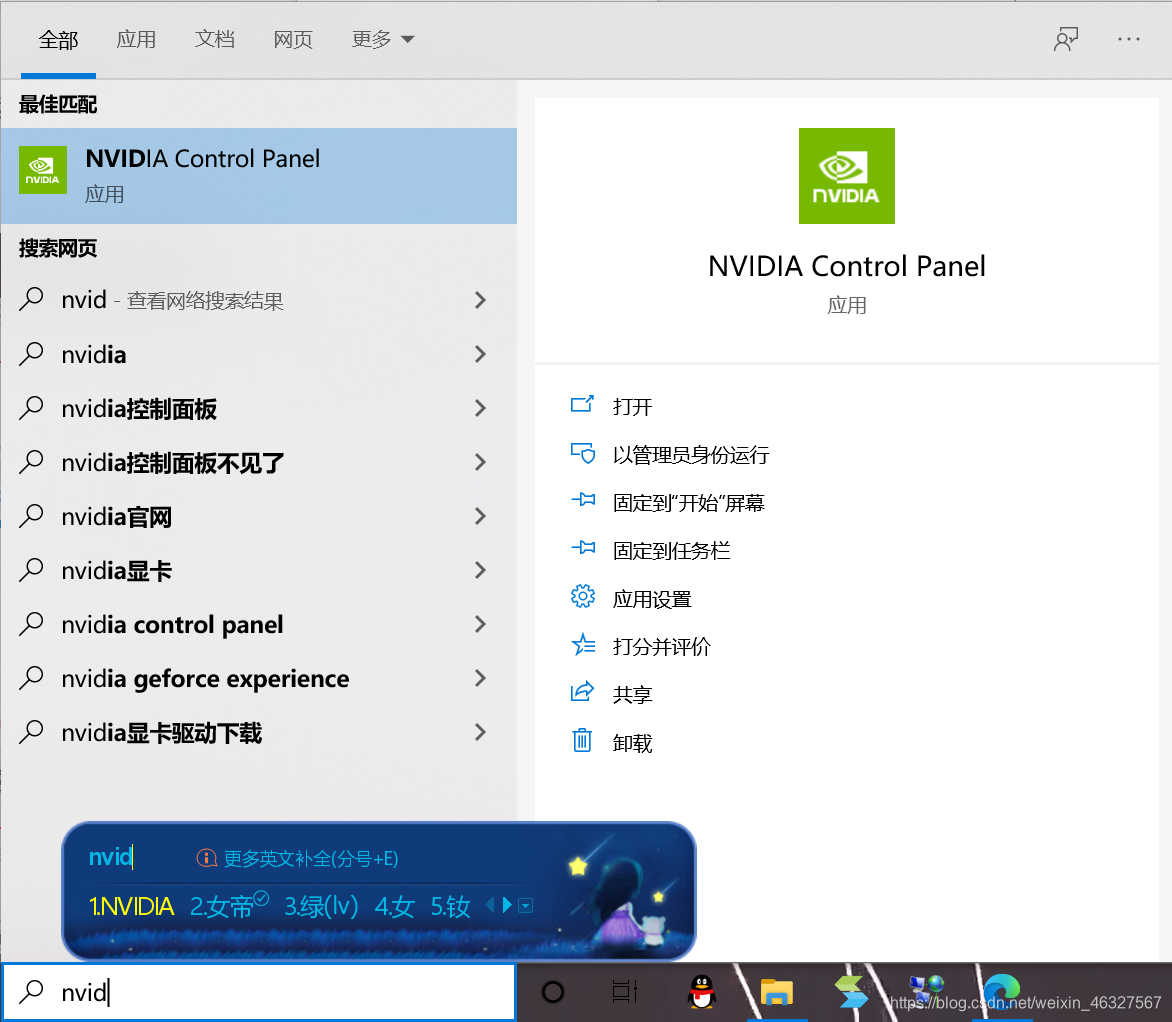Click 更多英文补全(分号+E) hint
This screenshot has height=1022, width=1172.
point(311,858)
